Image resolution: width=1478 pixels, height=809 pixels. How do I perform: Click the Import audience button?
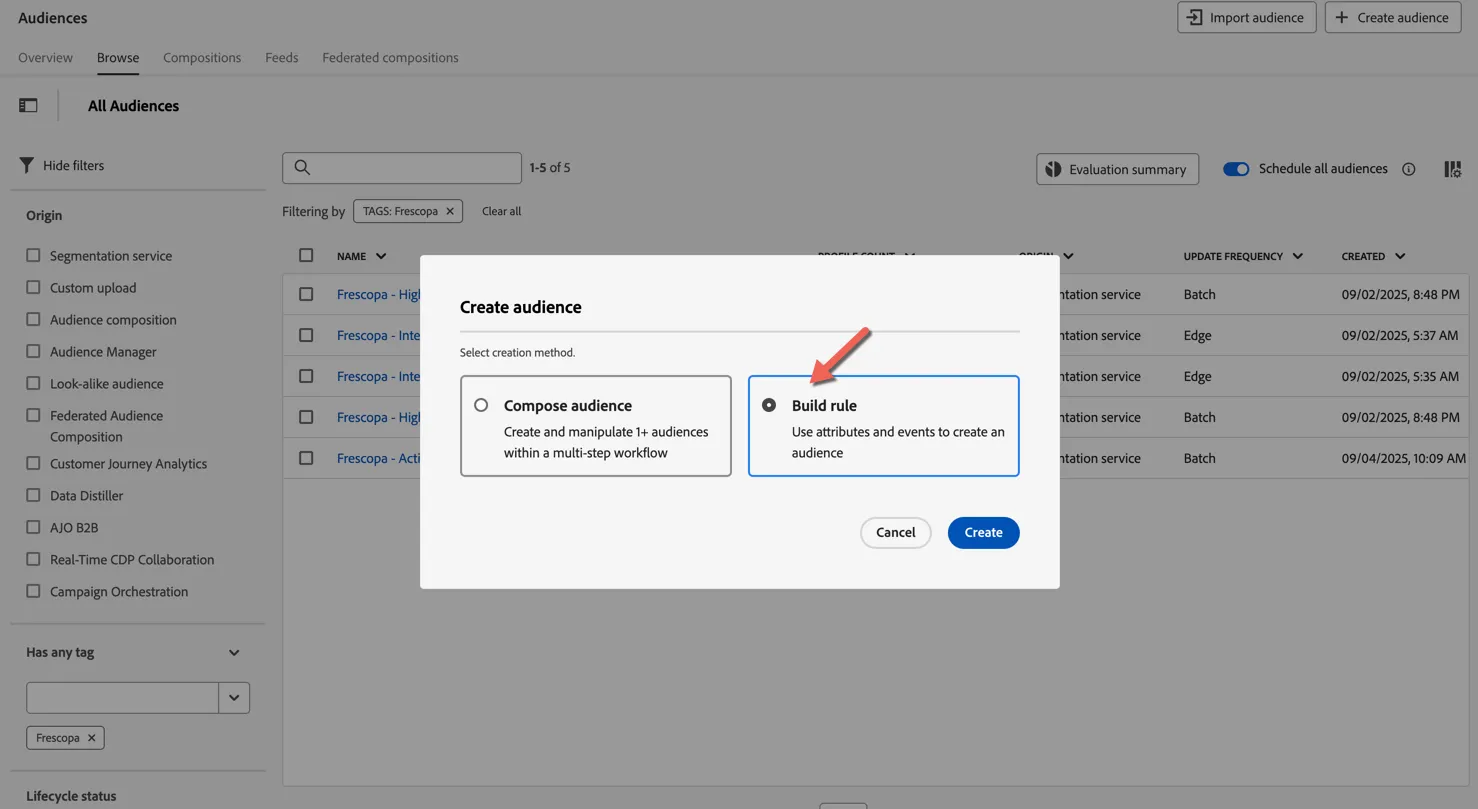[x=1246, y=17]
